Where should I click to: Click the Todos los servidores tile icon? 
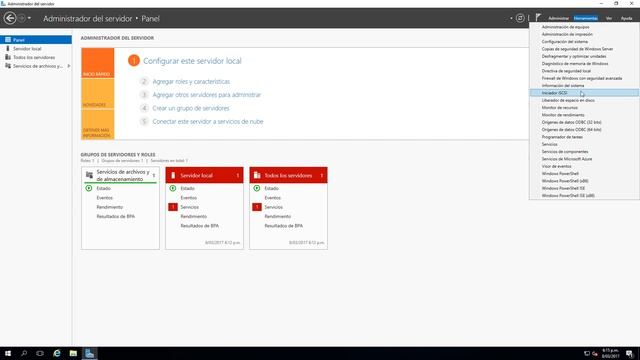pyautogui.click(x=257, y=175)
